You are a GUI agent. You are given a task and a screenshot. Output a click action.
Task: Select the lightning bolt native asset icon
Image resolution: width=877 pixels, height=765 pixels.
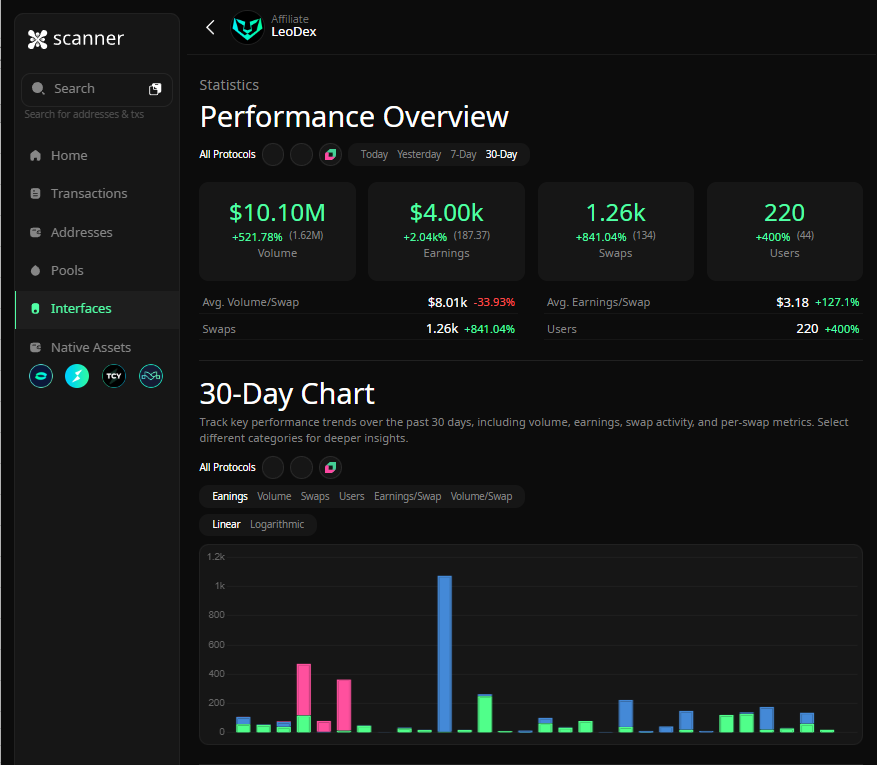pos(77,376)
